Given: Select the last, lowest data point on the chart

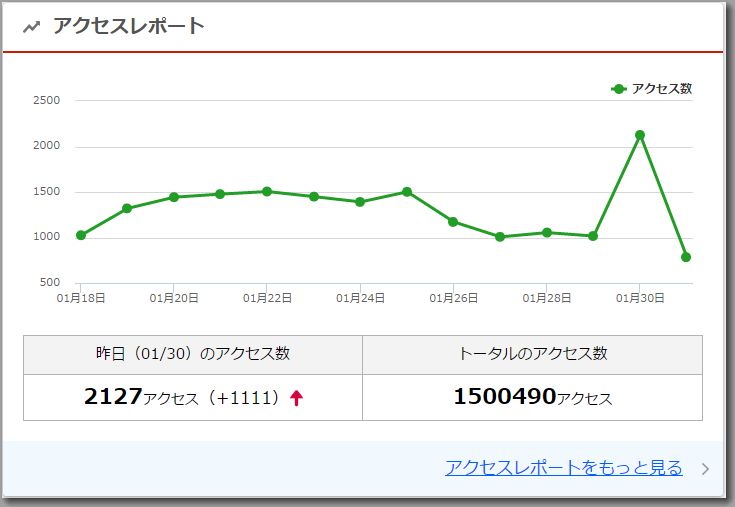Looking at the screenshot, I should tap(686, 257).
